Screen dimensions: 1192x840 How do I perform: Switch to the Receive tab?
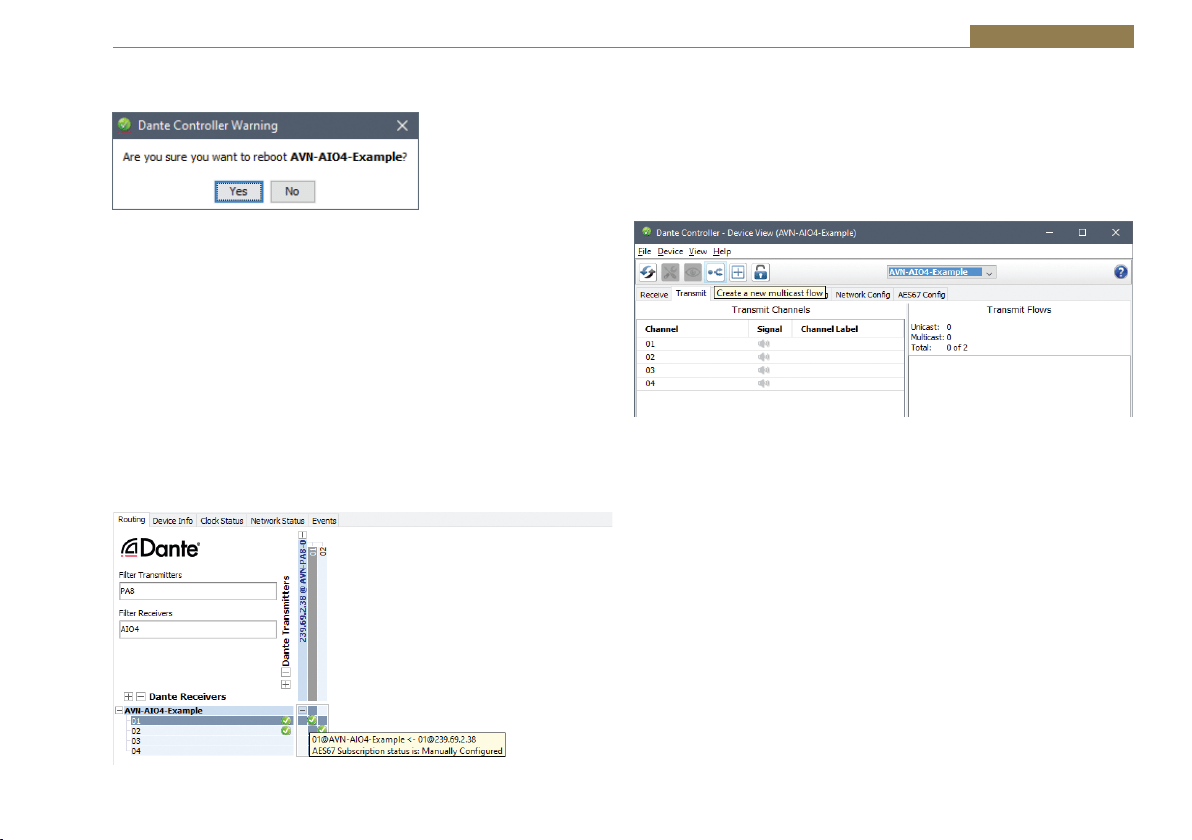coord(654,294)
